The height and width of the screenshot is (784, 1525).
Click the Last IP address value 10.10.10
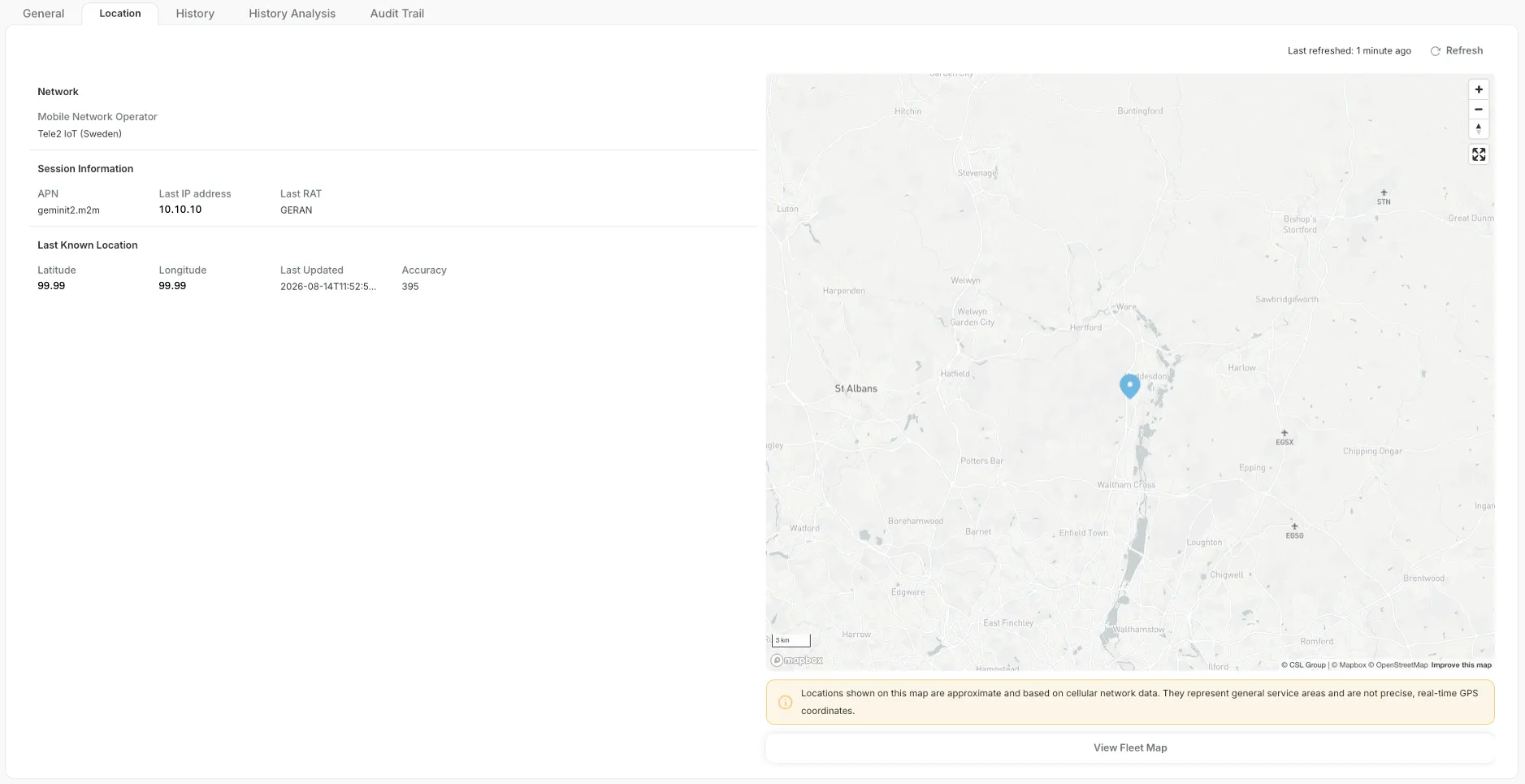click(x=180, y=210)
